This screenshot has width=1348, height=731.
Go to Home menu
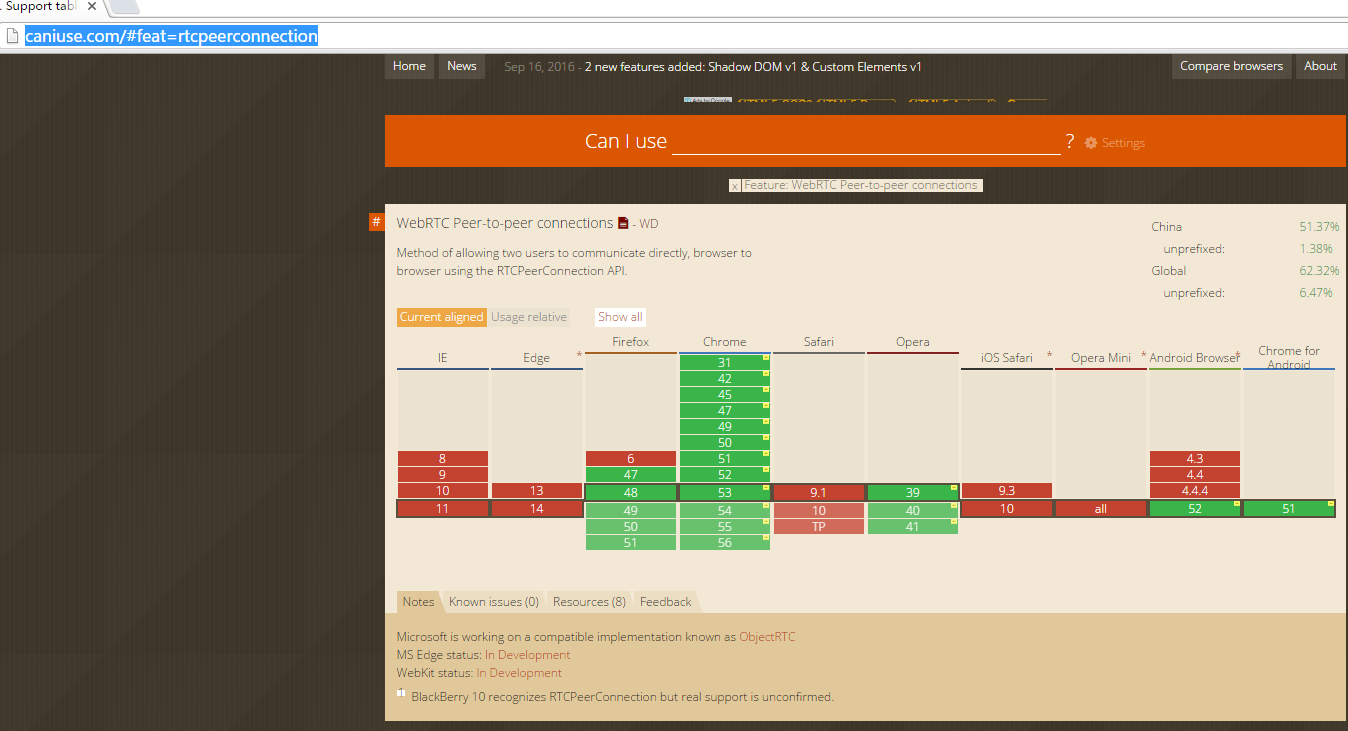(409, 66)
